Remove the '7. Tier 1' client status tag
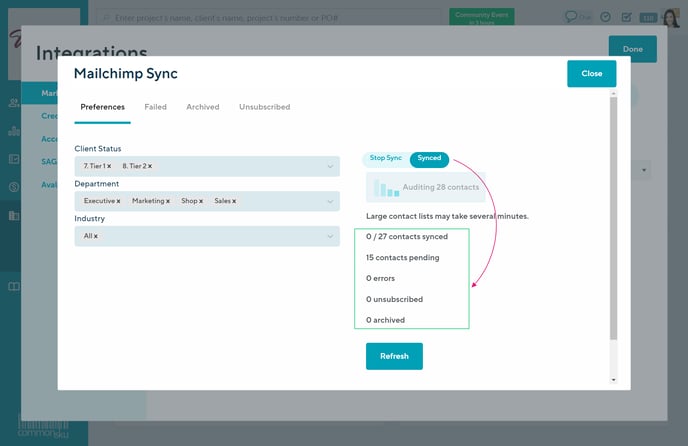 109,166
